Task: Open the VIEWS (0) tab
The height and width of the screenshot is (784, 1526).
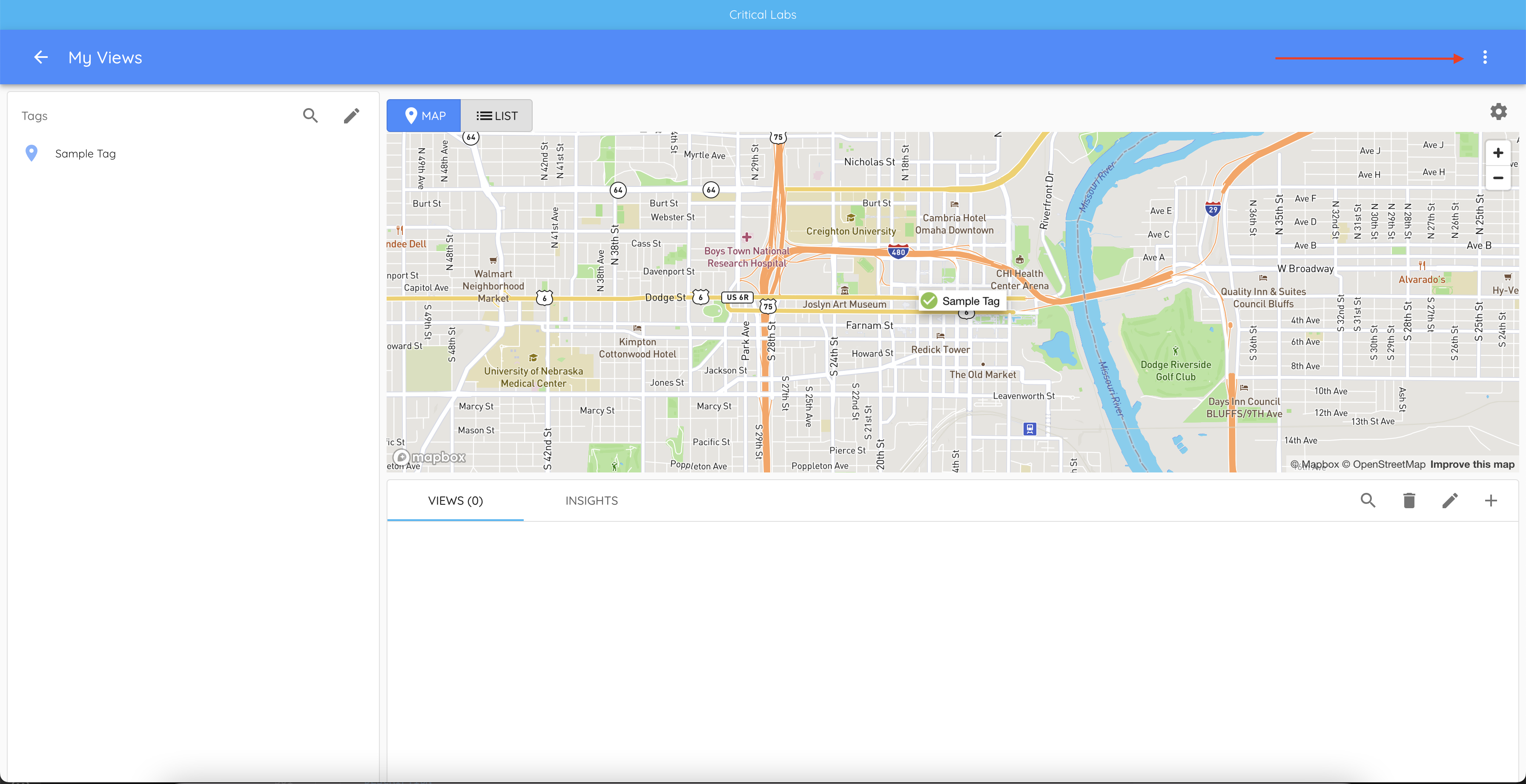Action: (456, 501)
